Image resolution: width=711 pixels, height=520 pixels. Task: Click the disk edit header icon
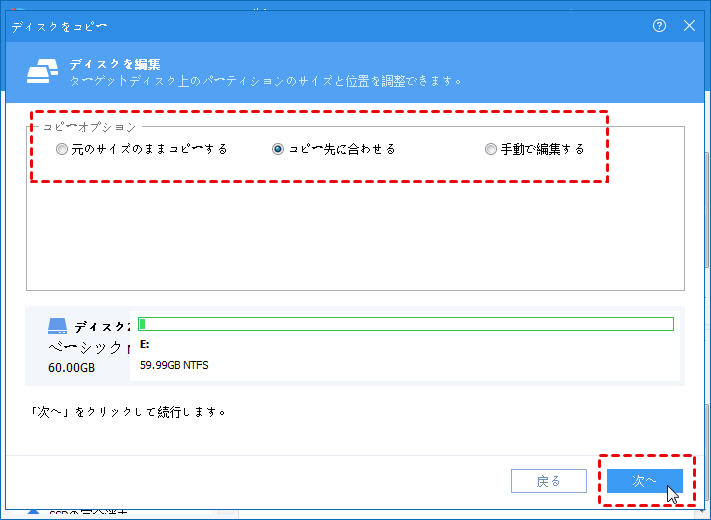pos(43,71)
